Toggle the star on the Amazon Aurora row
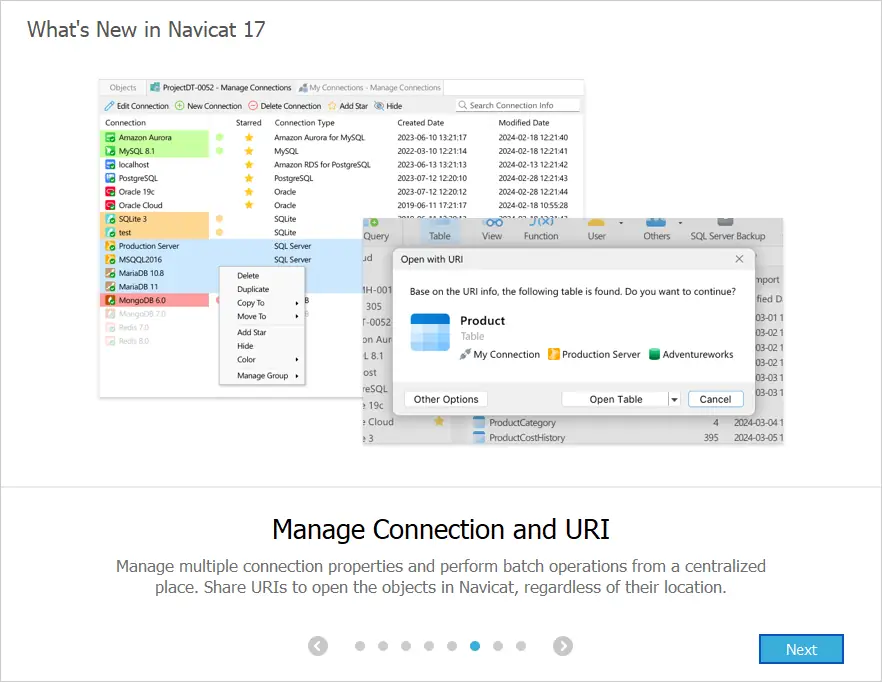This screenshot has width=882, height=682. [249, 137]
